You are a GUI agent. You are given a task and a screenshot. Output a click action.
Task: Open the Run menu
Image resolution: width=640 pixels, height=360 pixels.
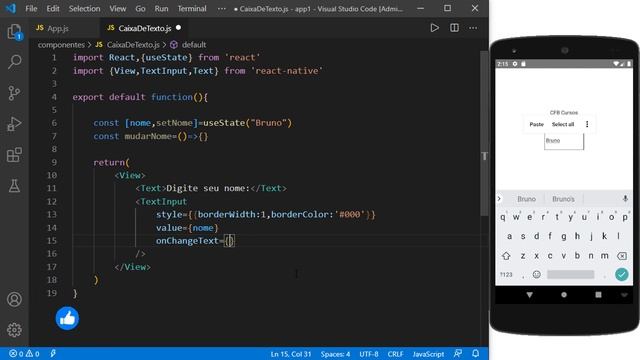(161, 9)
